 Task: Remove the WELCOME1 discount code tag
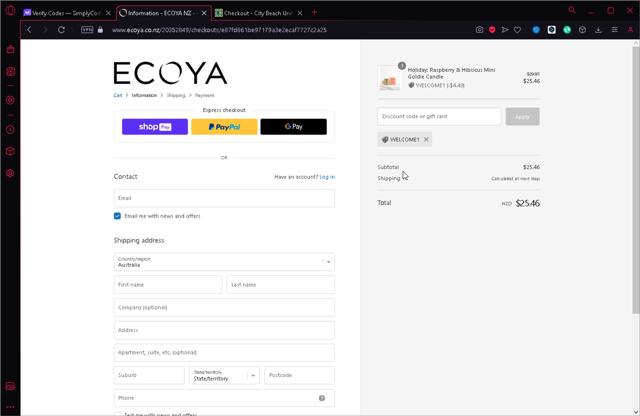point(426,140)
